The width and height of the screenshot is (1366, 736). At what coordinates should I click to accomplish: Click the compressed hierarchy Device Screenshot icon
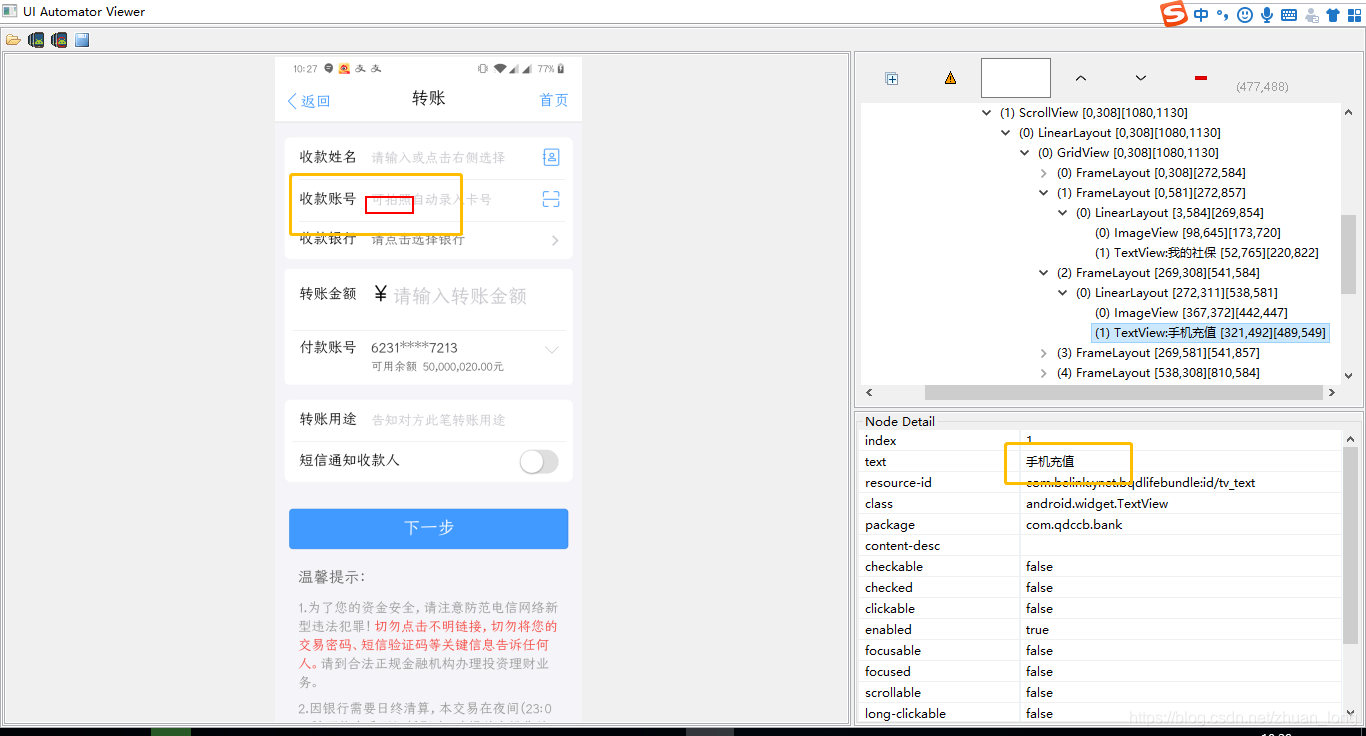tap(59, 40)
